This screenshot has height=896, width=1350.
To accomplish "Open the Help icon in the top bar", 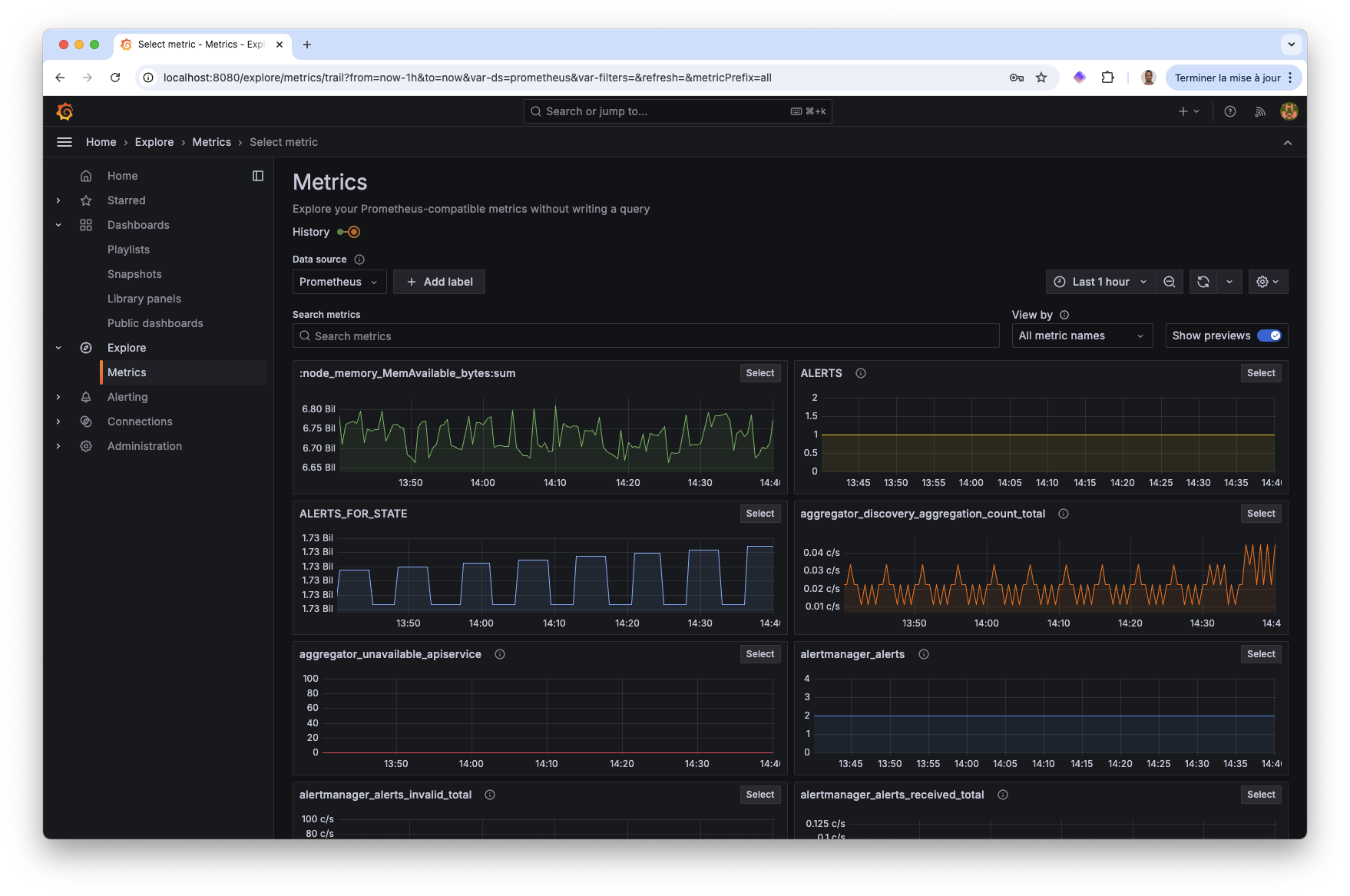I will pyautogui.click(x=1230, y=111).
